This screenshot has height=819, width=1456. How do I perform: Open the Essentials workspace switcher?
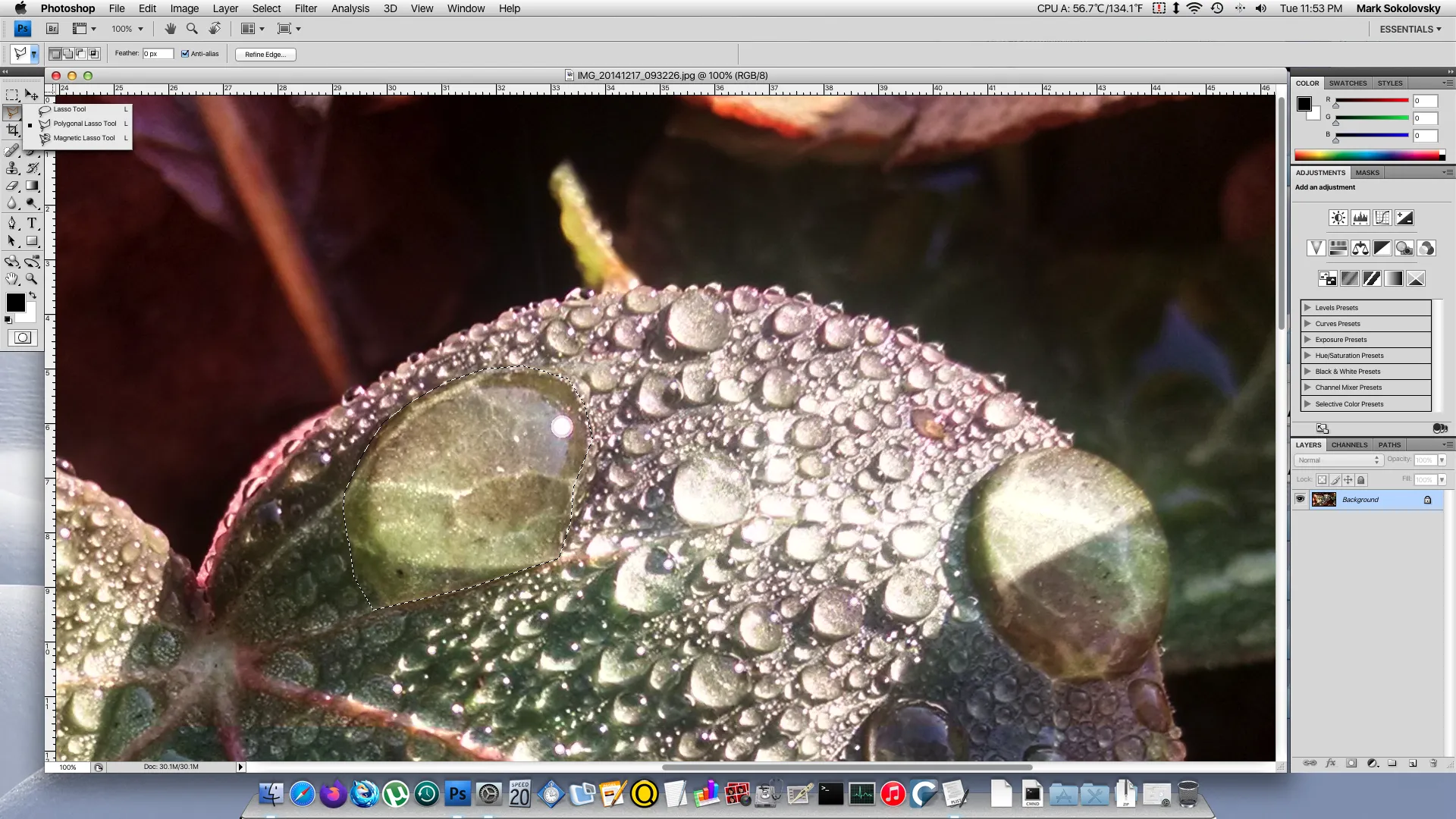[1410, 29]
